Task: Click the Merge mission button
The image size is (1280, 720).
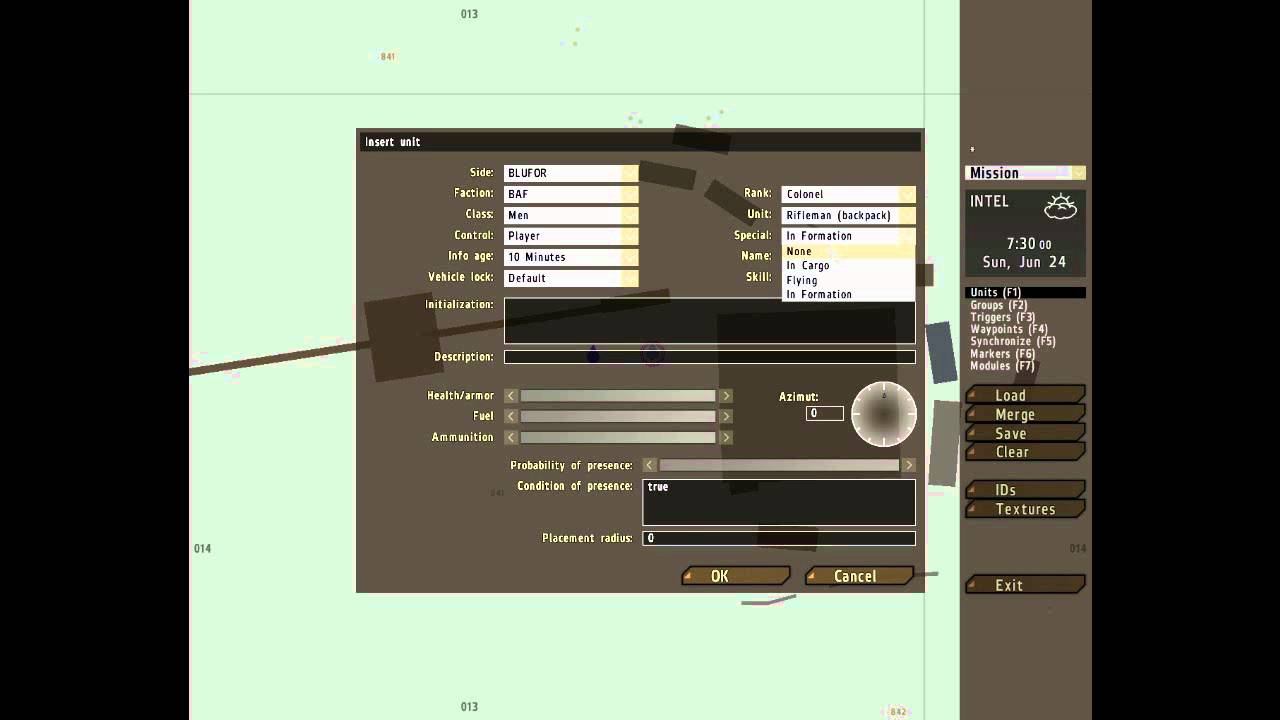Action: tap(1025, 414)
